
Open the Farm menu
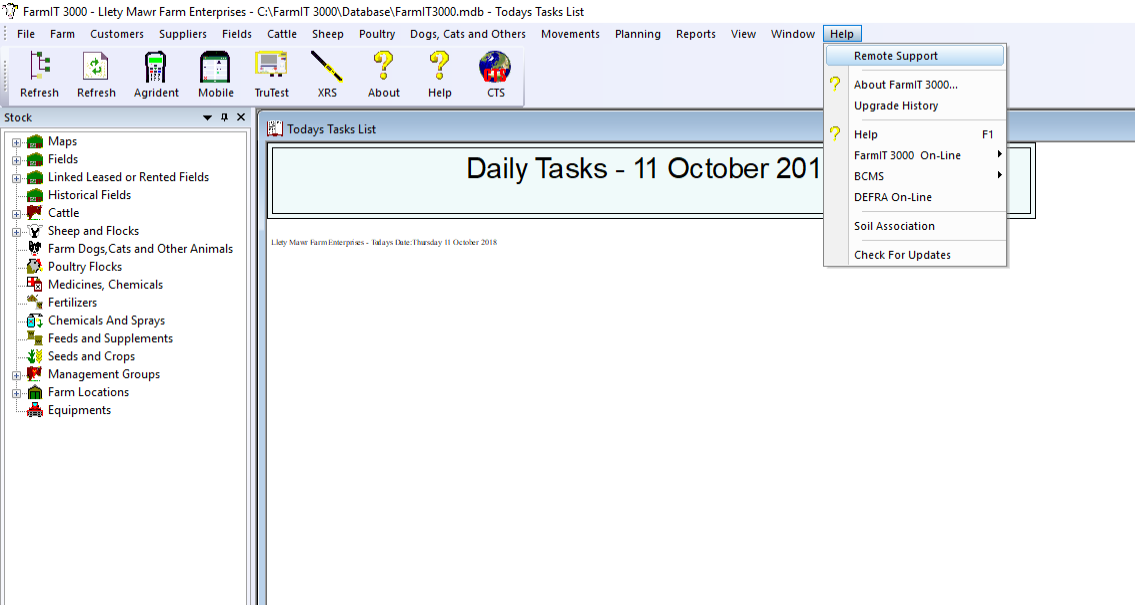click(62, 34)
